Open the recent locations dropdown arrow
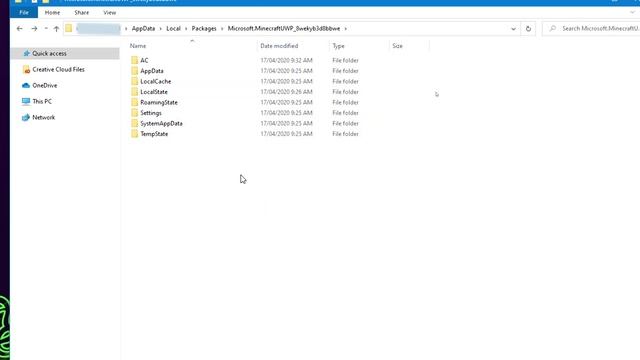 coord(46,29)
